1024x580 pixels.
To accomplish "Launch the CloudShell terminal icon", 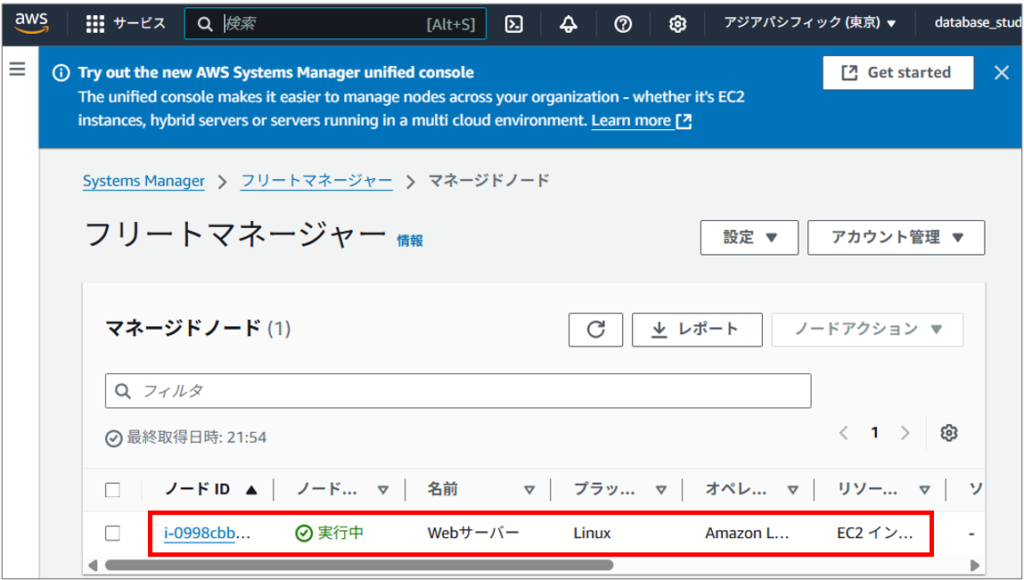I will [514, 24].
